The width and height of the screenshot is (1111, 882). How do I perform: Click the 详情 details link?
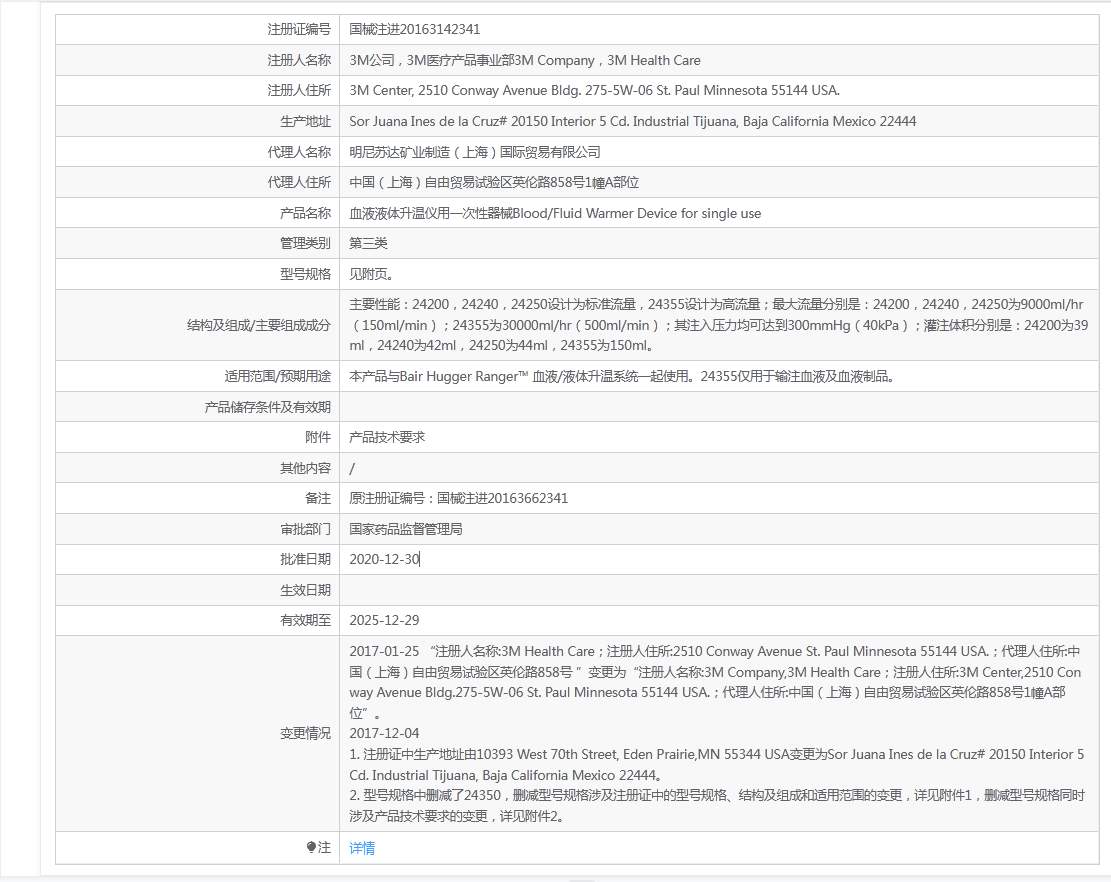click(362, 848)
